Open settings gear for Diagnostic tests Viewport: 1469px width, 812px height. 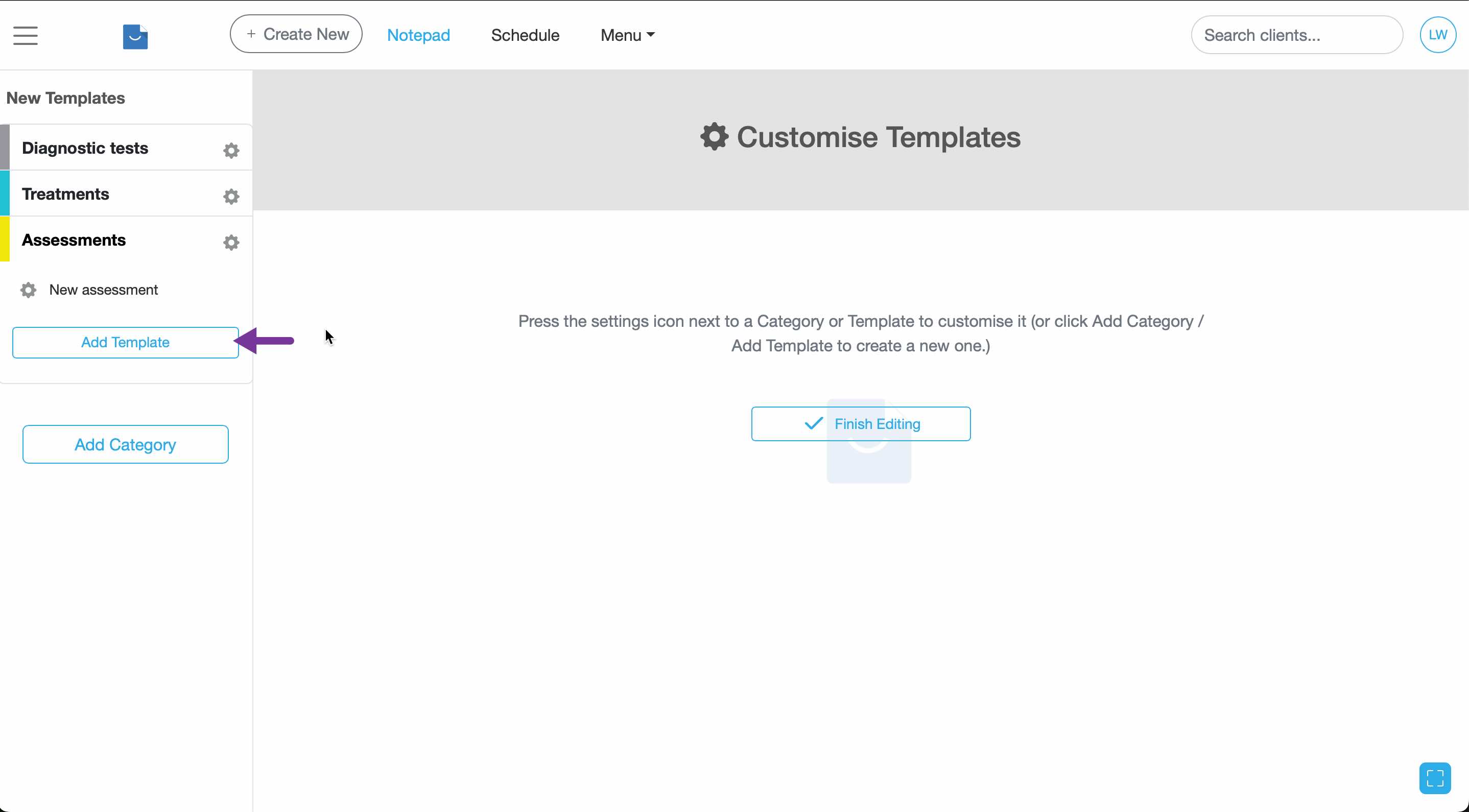[x=231, y=150]
